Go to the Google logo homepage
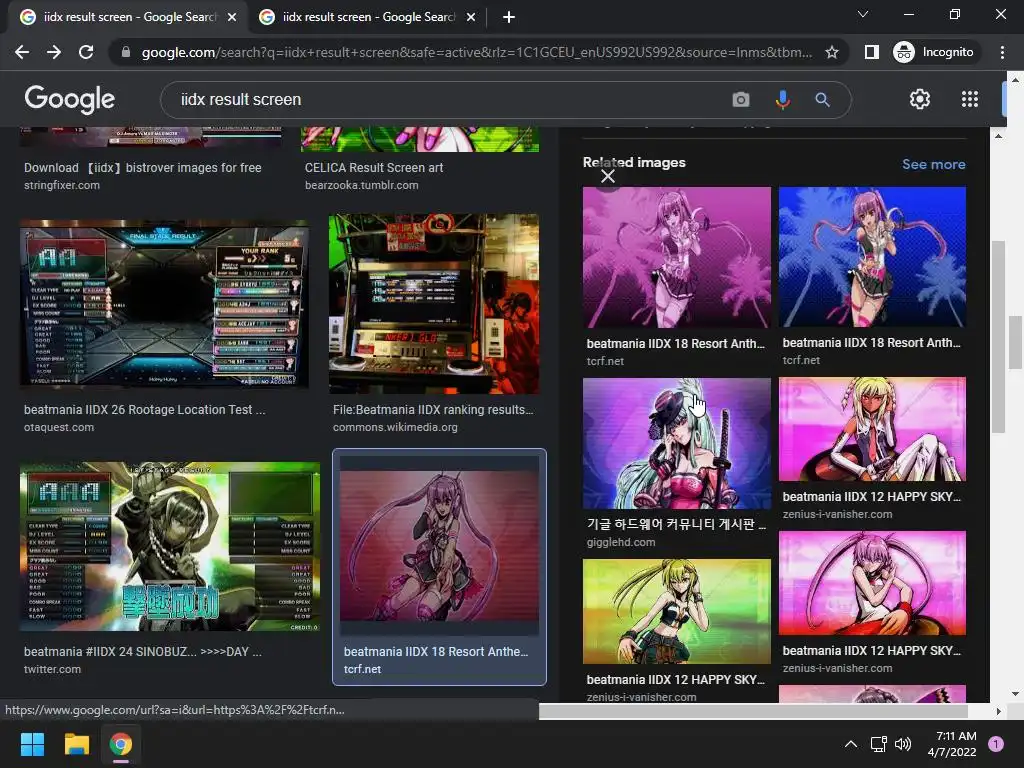The image size is (1024, 768). (70, 99)
